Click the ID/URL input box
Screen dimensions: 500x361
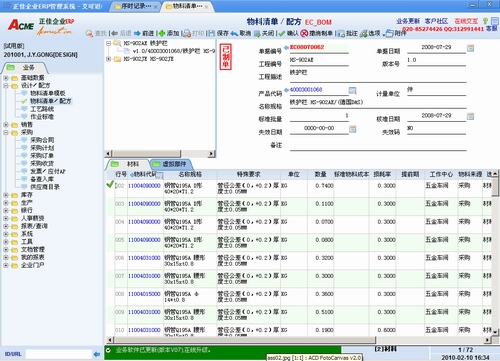click(59, 354)
